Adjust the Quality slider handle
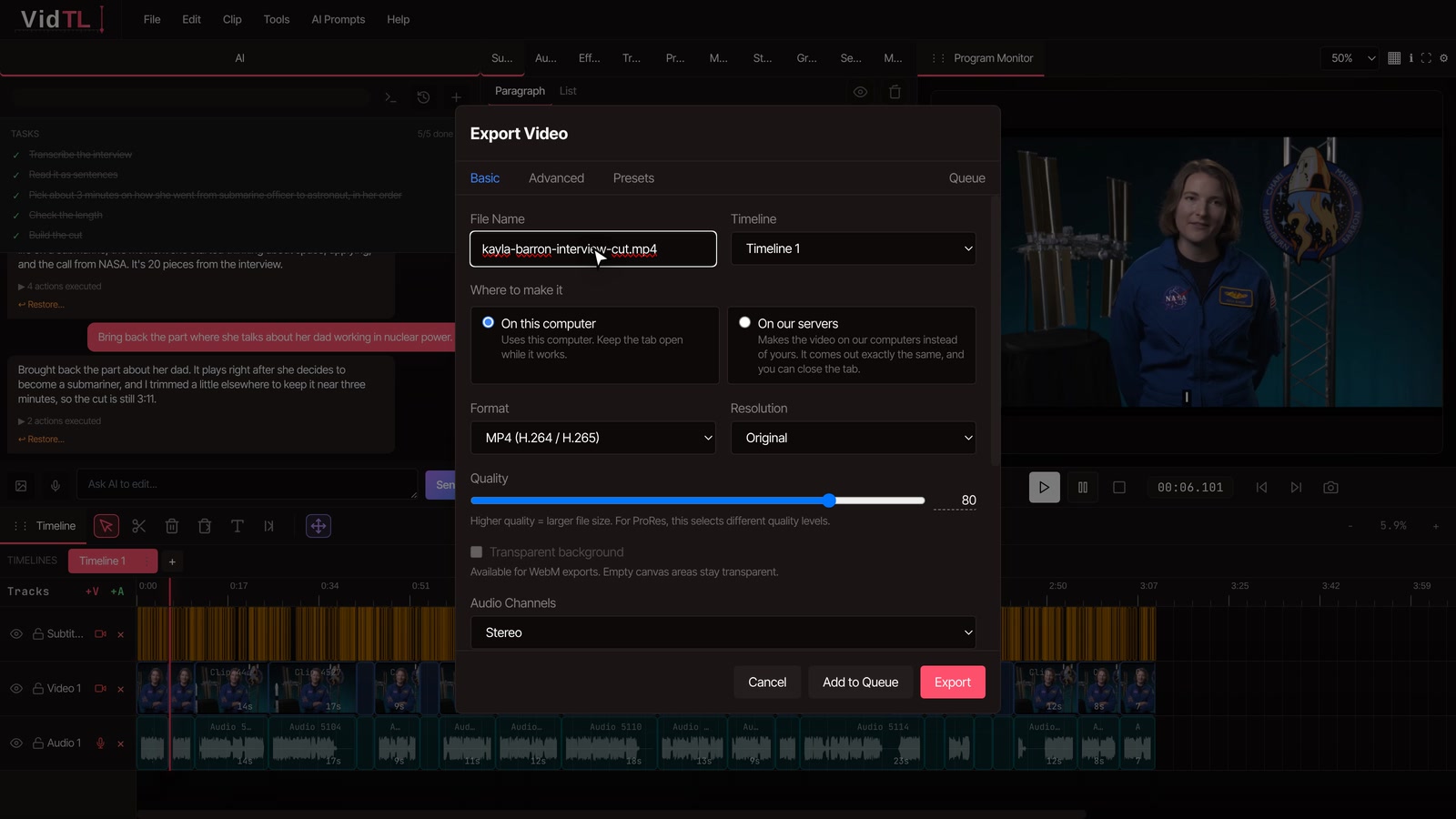This screenshot has height=819, width=1456. click(829, 500)
